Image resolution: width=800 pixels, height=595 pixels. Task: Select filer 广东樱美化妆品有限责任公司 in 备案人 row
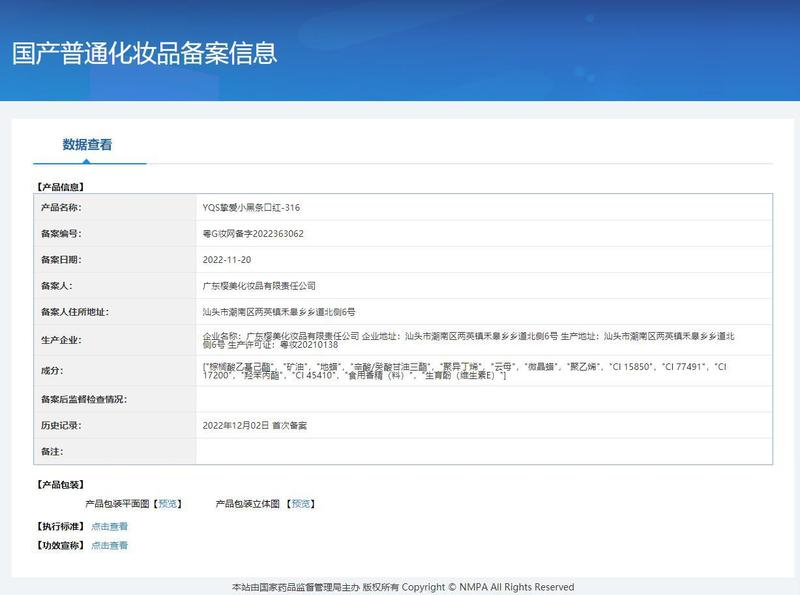[x=259, y=286]
